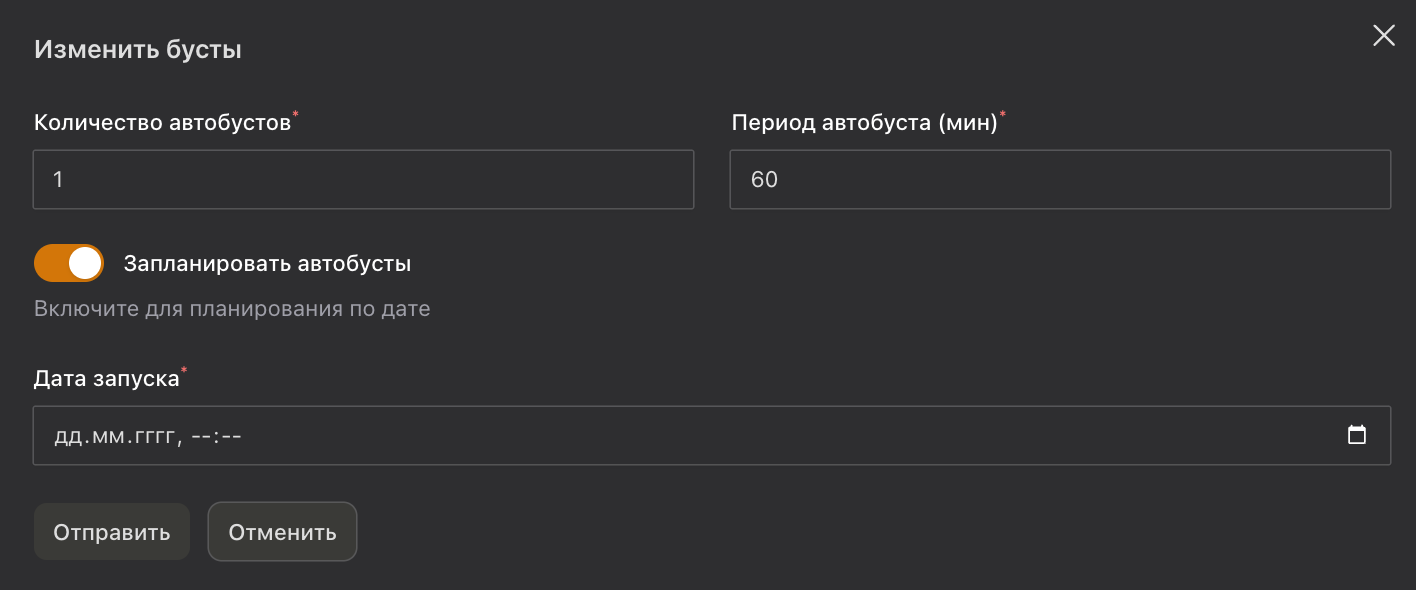Click the close X icon of the dialog
This screenshot has width=1416, height=590.
[x=1383, y=35]
